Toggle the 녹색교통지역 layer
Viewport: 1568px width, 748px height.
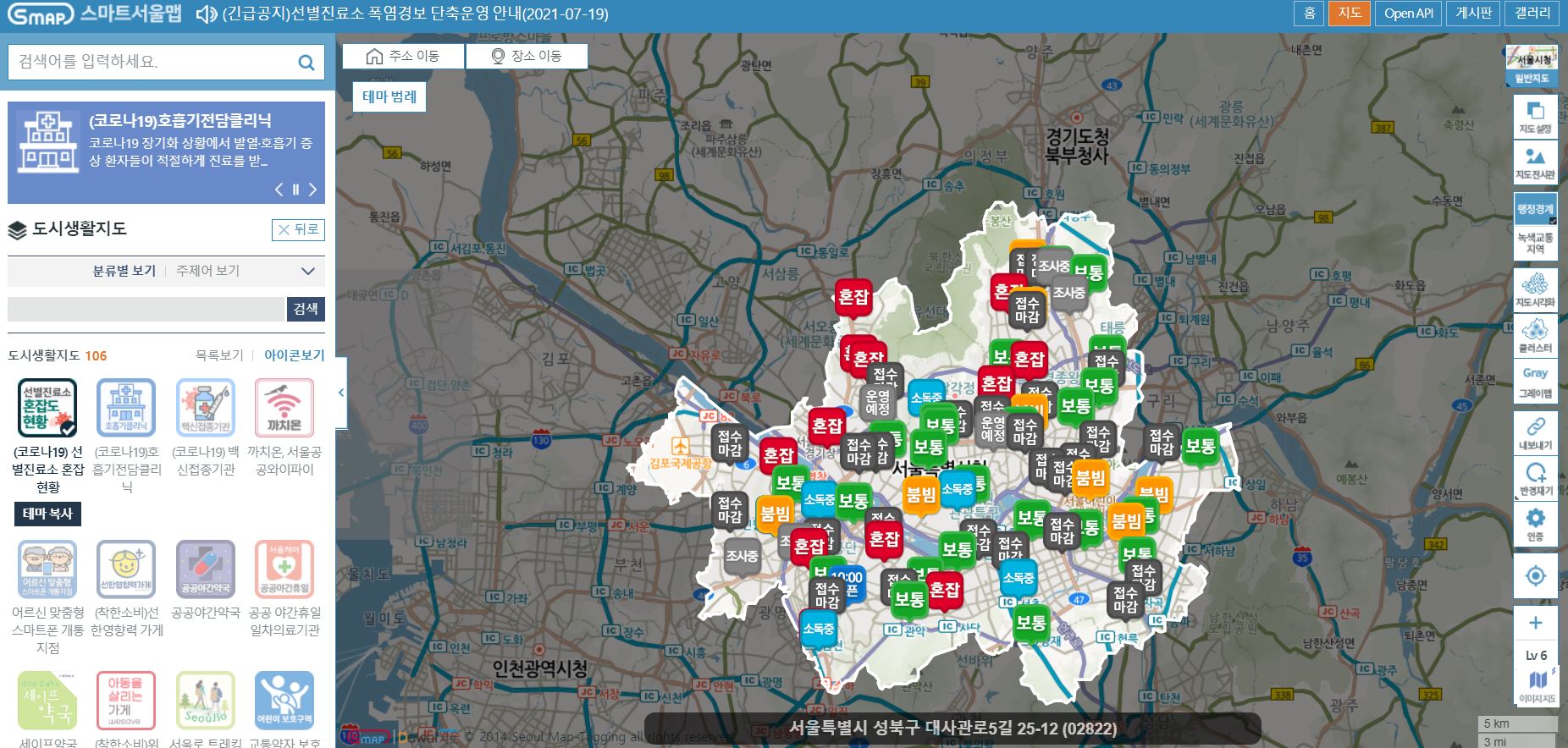click(x=1535, y=244)
